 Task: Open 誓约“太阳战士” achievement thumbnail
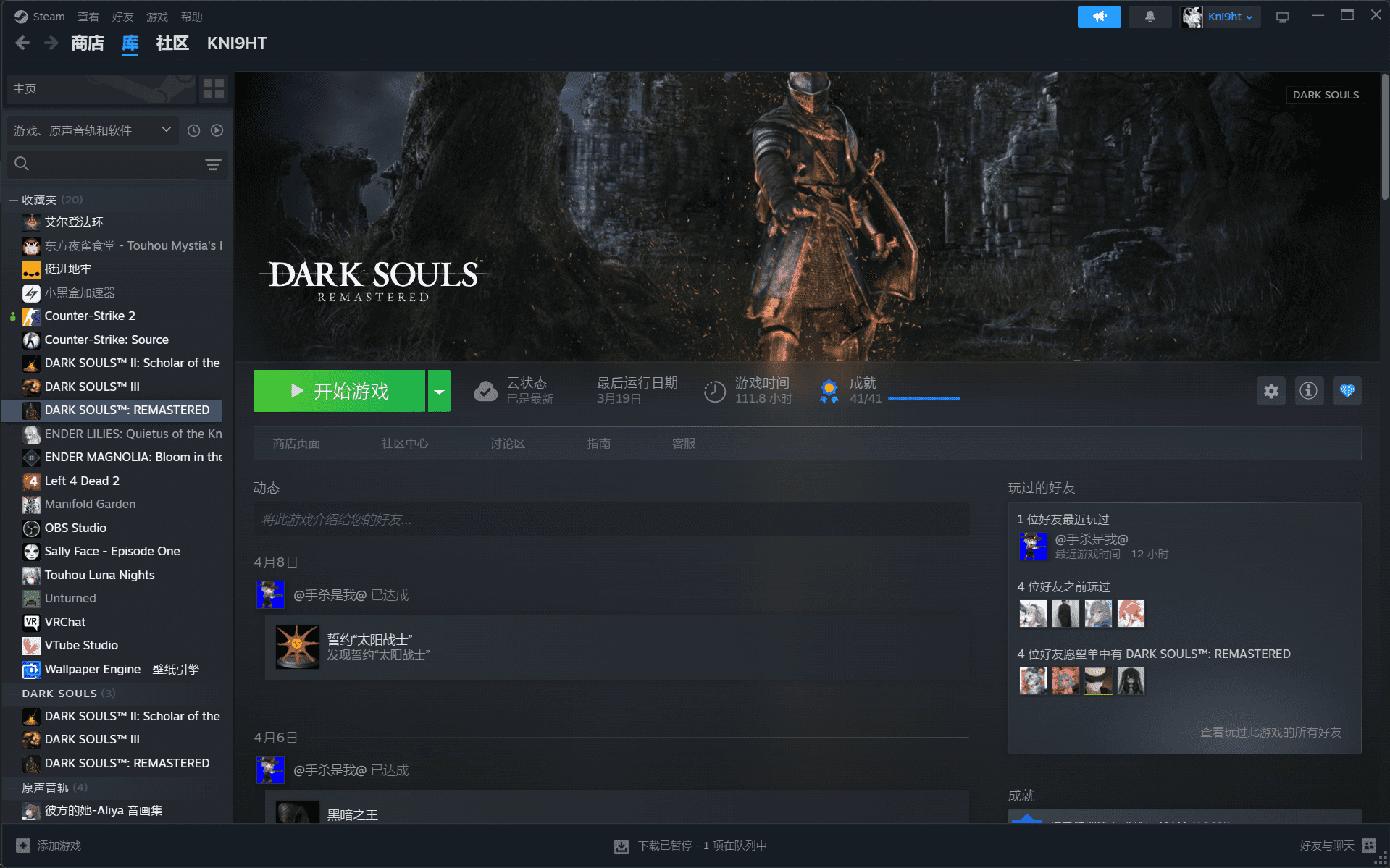pos(297,646)
